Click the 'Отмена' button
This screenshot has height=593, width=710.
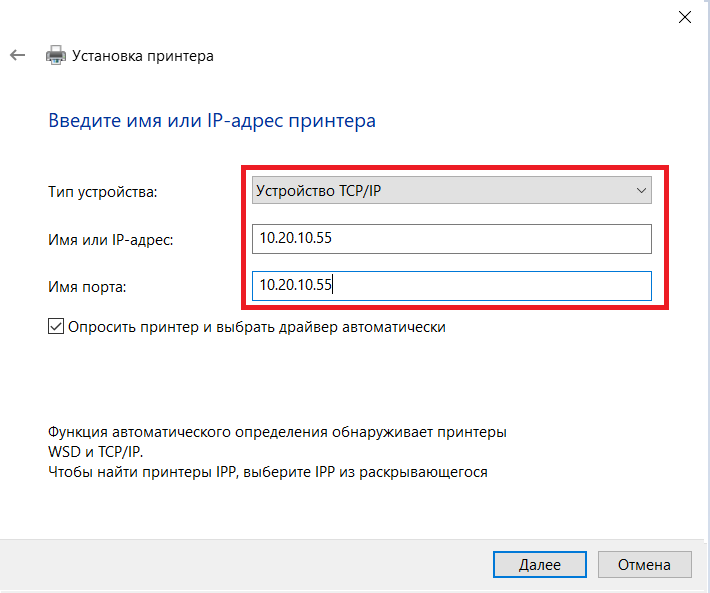point(644,564)
